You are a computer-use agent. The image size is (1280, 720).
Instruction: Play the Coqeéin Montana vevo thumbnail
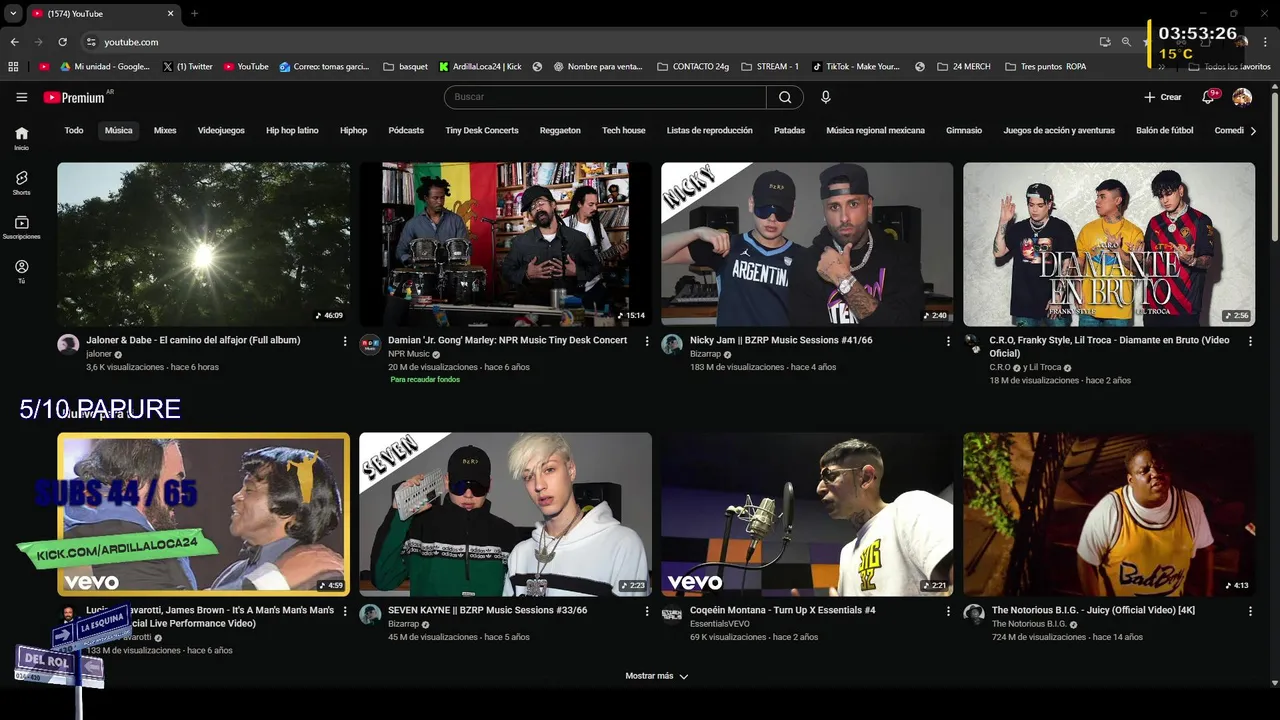pyautogui.click(x=807, y=514)
